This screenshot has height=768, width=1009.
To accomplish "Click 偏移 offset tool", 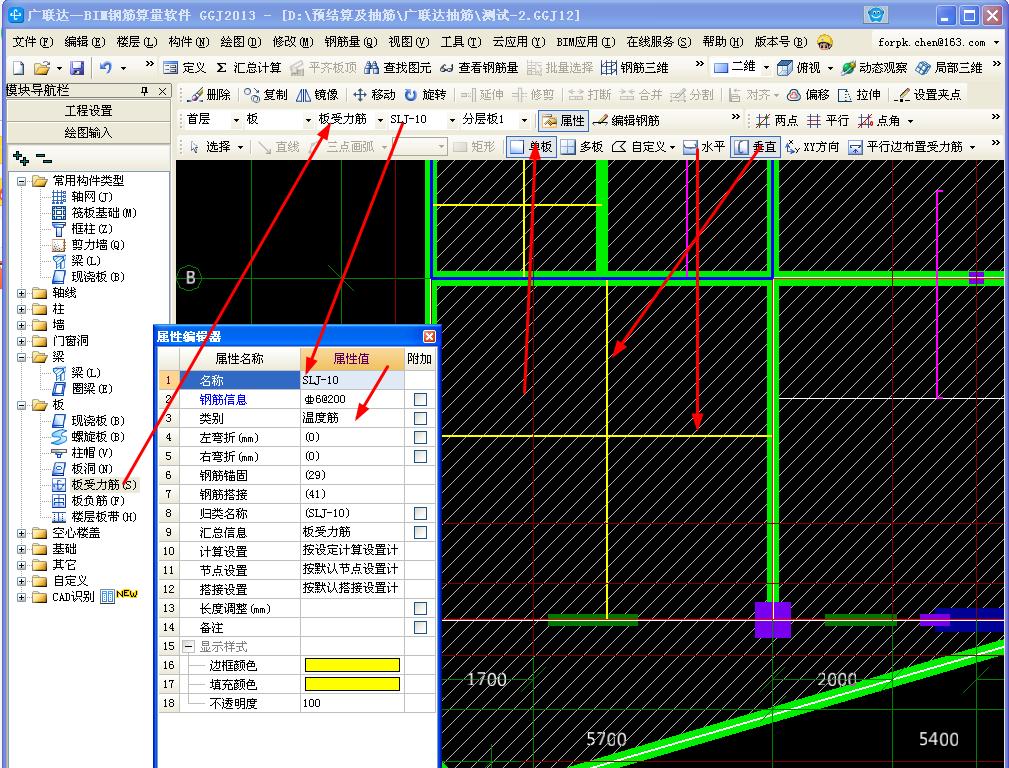I will [x=808, y=95].
